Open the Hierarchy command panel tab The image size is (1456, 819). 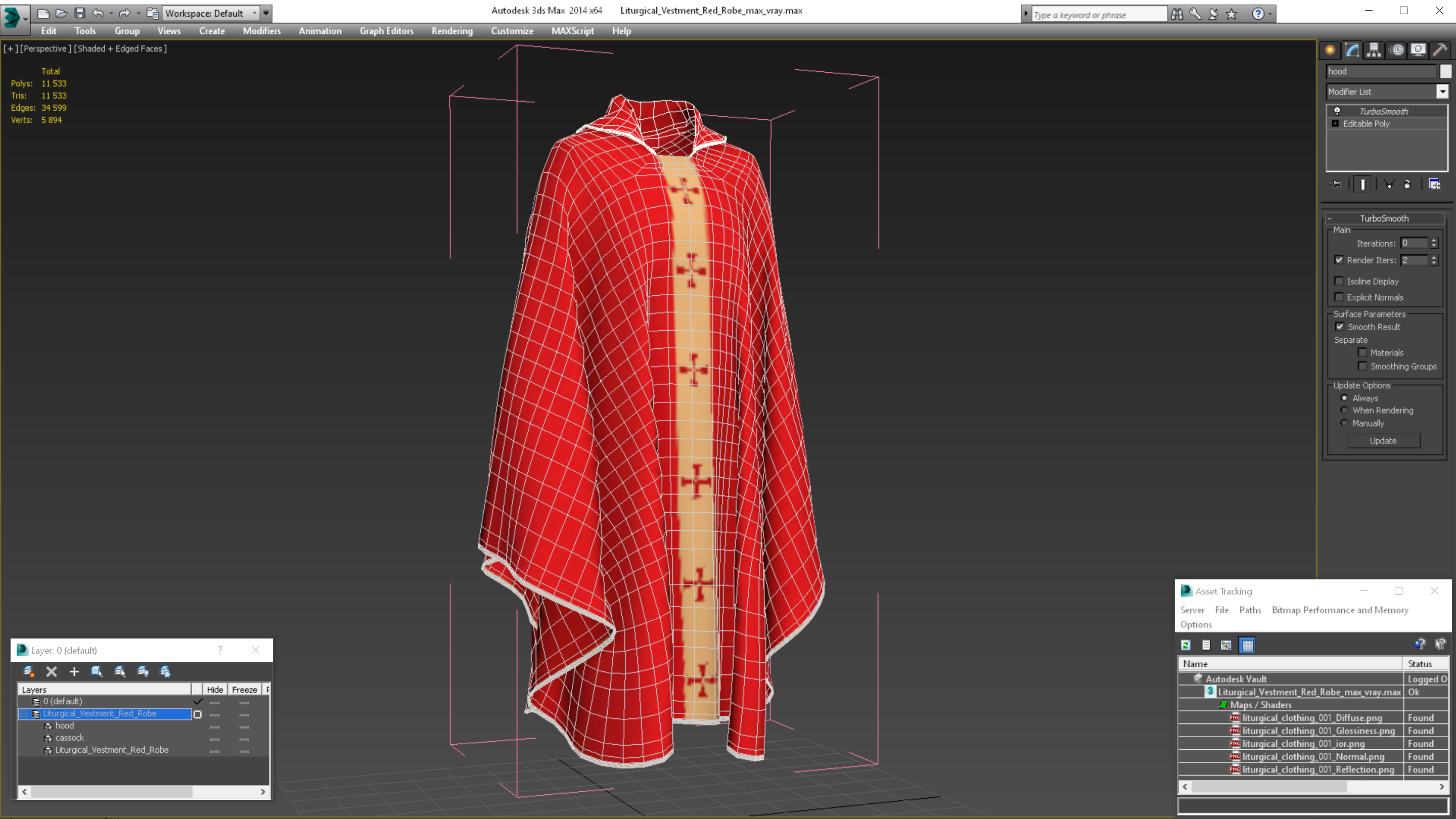tap(1374, 50)
